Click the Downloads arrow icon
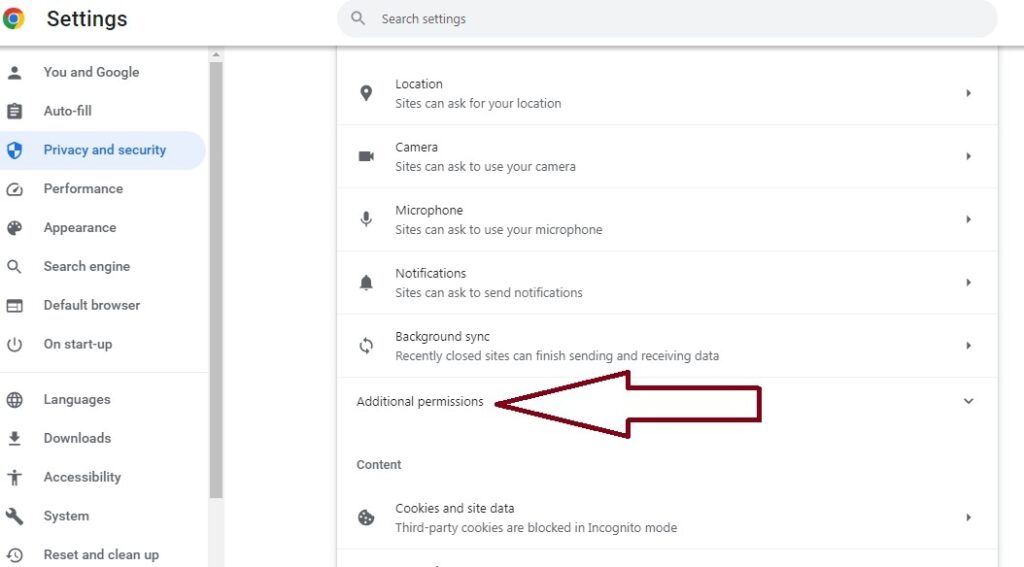The image size is (1024, 567). (14, 438)
